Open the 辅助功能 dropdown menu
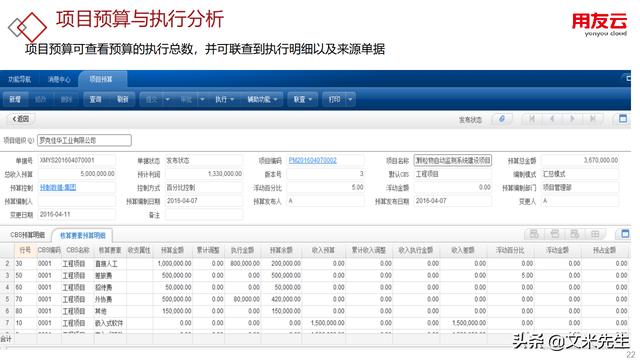 click(x=262, y=99)
